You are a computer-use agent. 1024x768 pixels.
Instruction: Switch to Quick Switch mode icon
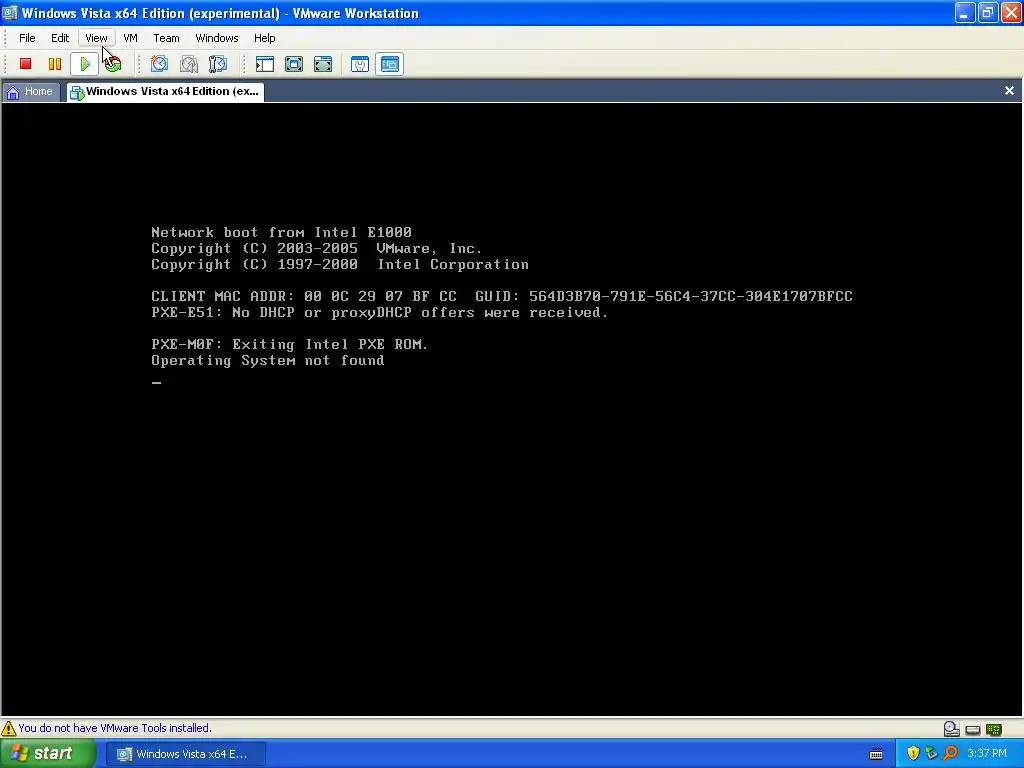[x=294, y=63]
